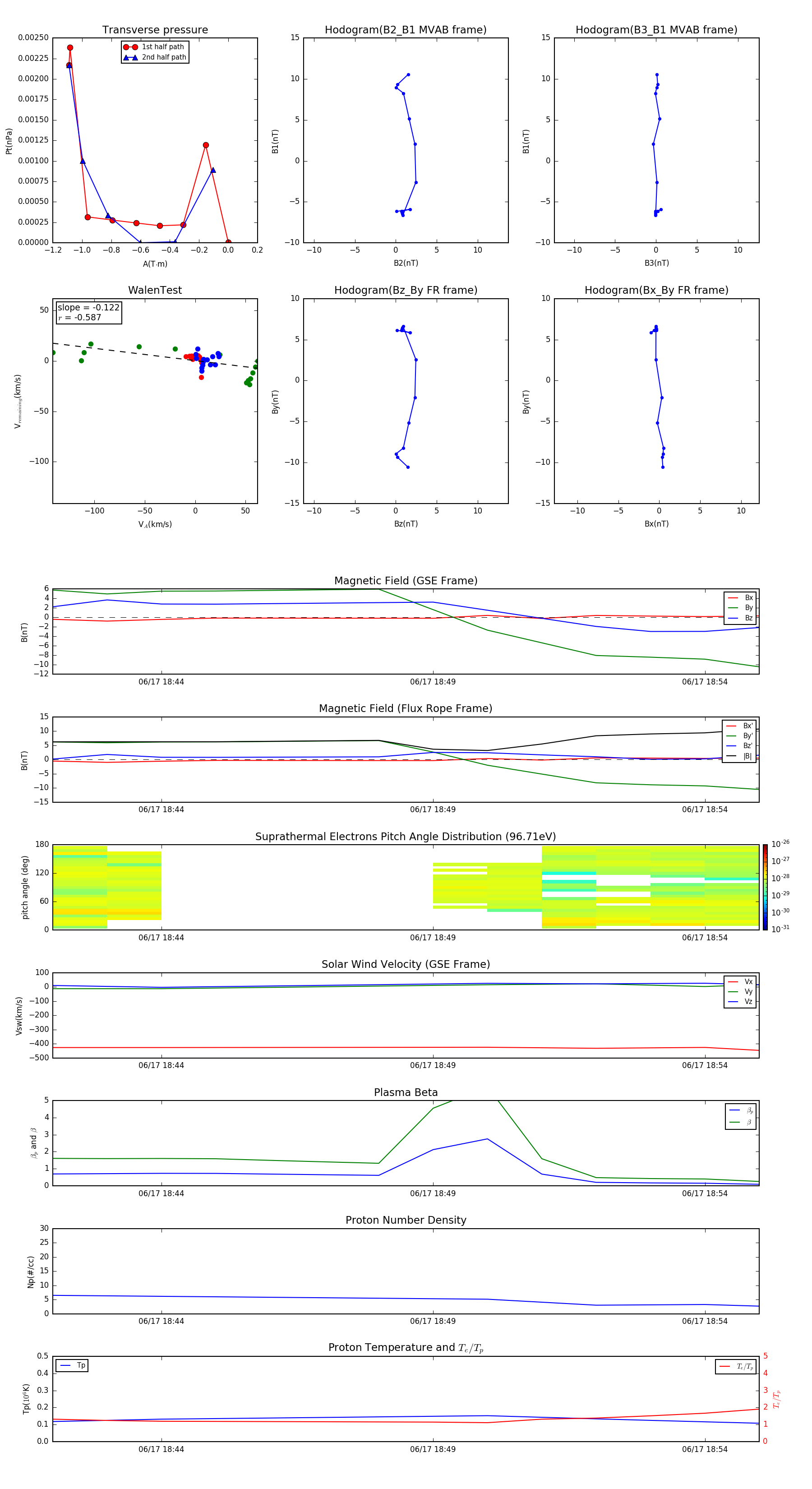Click the 'Magnetic Field (GSE Frame)' title

point(406,581)
